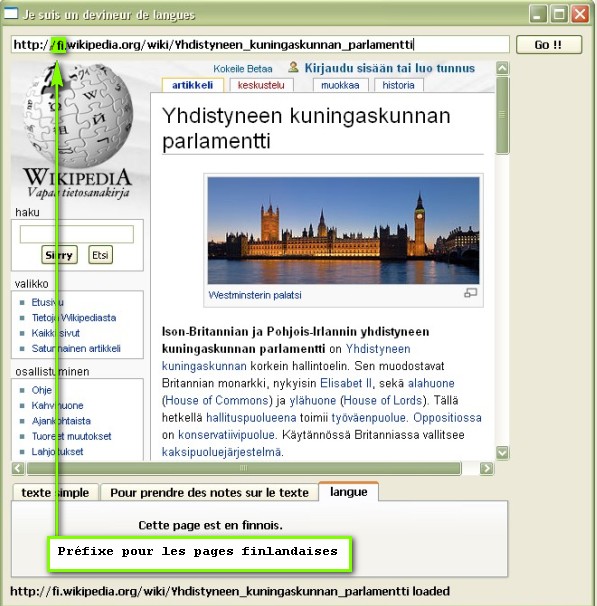Click the horizontal scrollbar right arrow
Image resolution: width=597 pixels, height=606 pixels.
pos(486,468)
